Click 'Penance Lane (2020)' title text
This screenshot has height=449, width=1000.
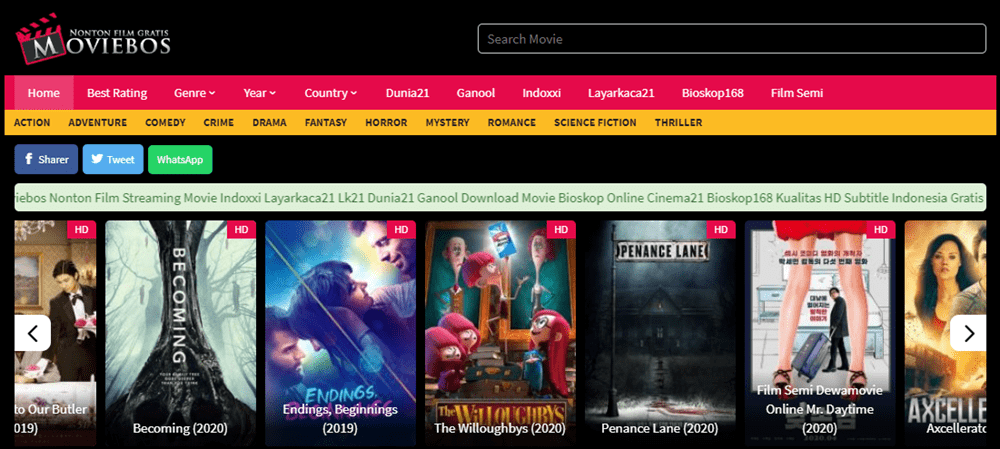660,428
